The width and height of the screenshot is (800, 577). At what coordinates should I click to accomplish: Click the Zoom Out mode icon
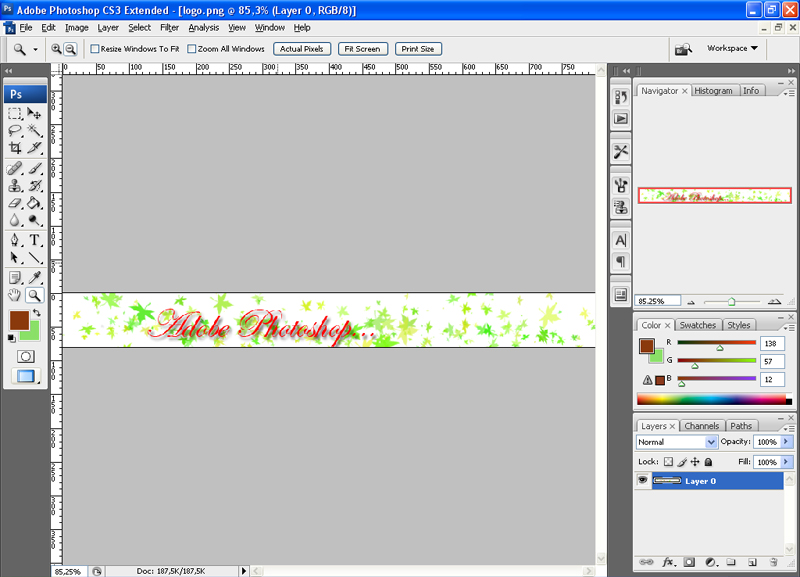click(71, 49)
